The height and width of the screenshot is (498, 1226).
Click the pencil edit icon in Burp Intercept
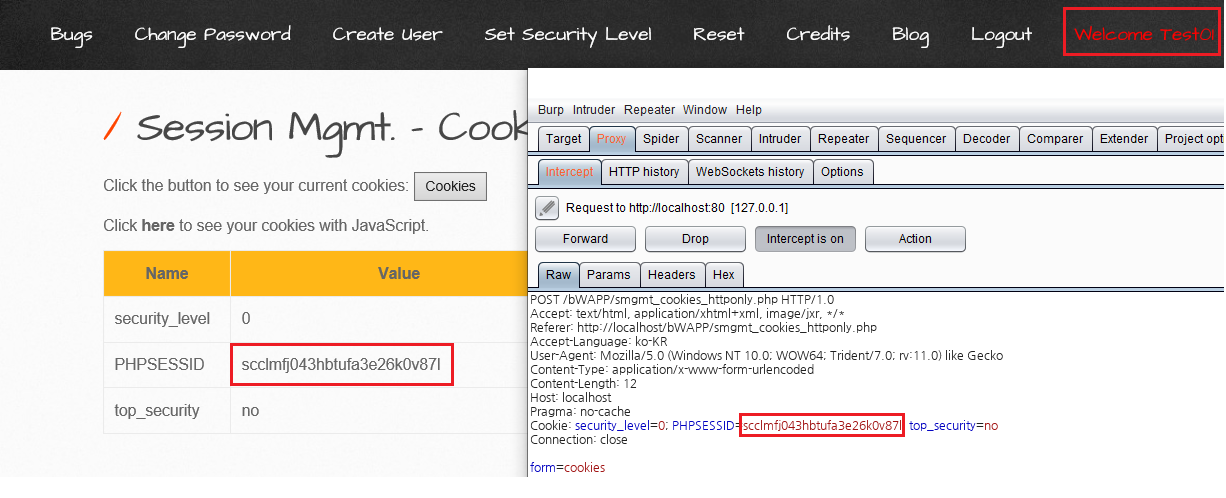[x=547, y=208]
